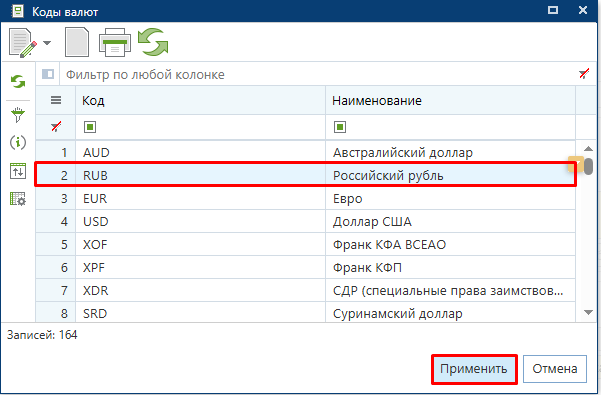Click the table settings gear icon
The height and width of the screenshot is (395, 601).
pos(18,199)
